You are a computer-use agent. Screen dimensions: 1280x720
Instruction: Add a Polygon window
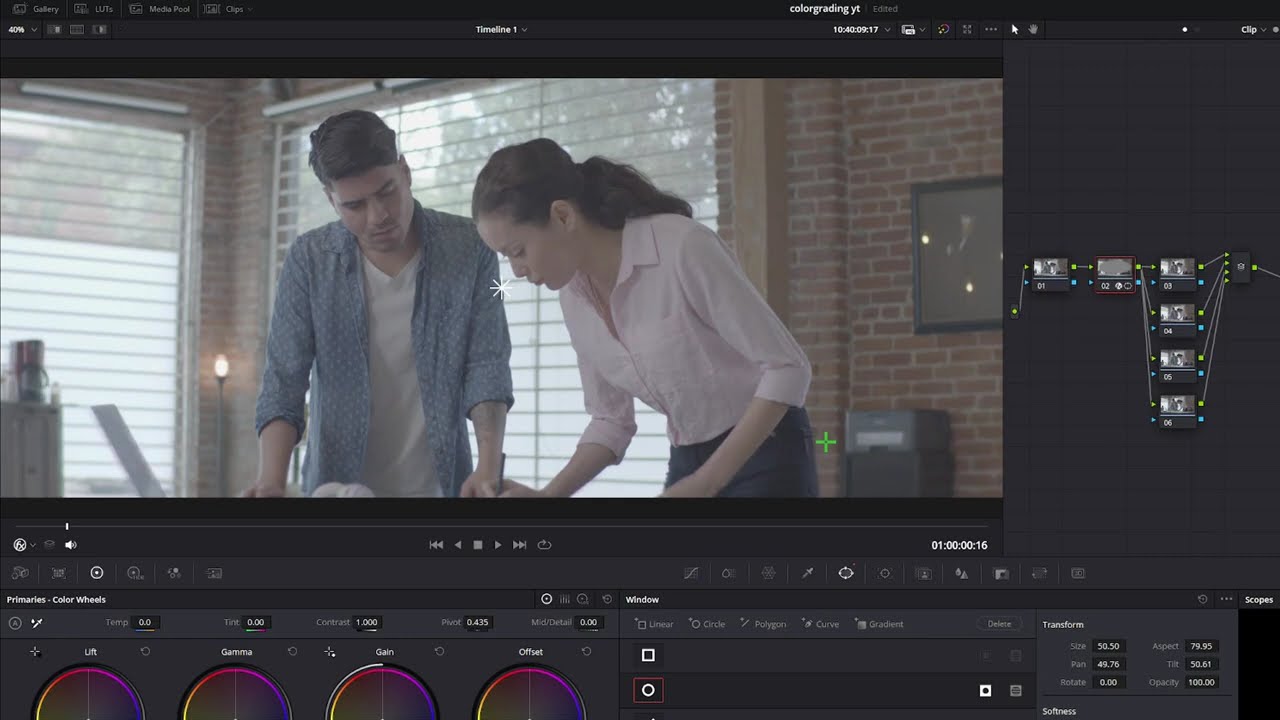[763, 624]
